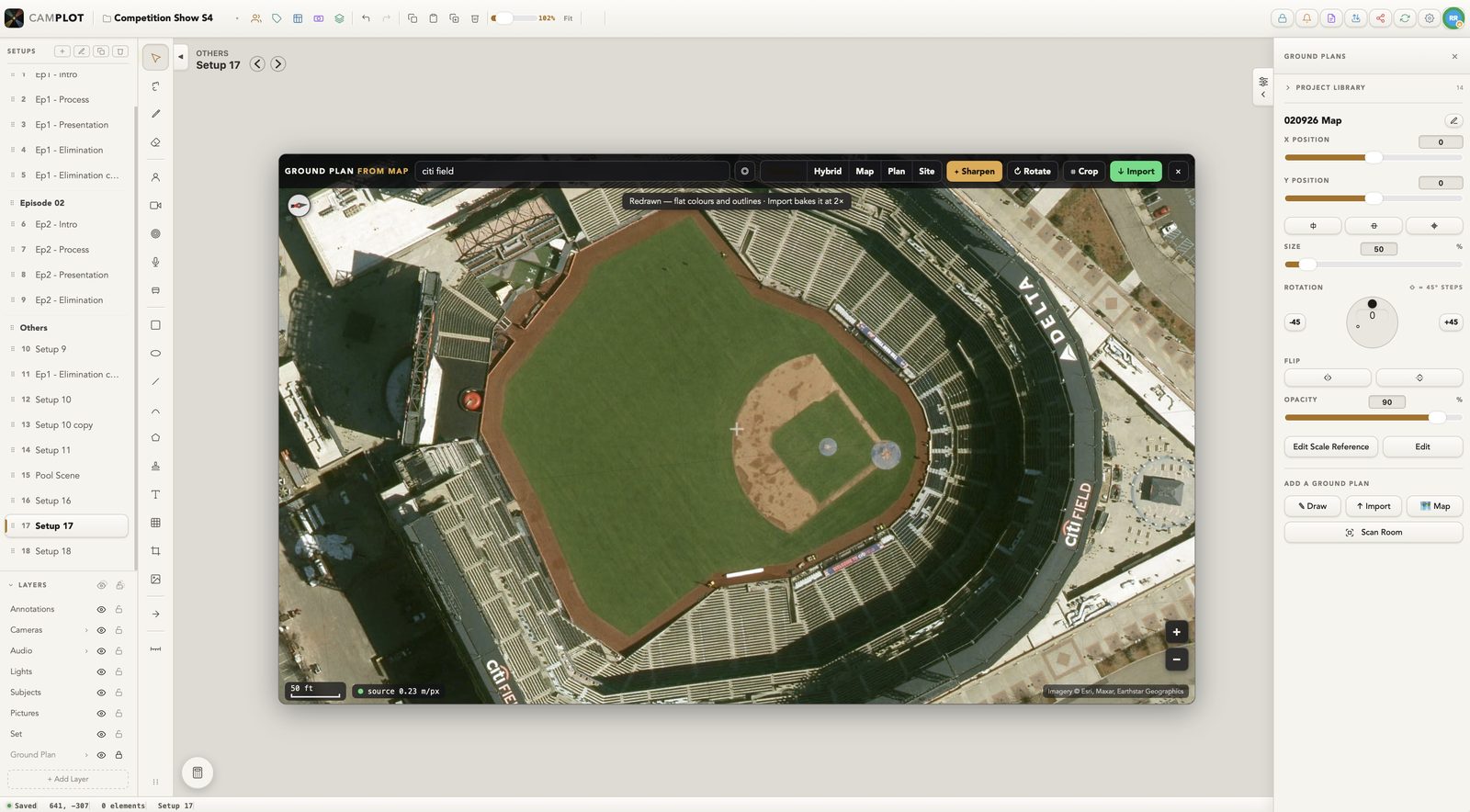The width and height of the screenshot is (1470, 812).
Task: Select the pencil draw tool
Action: coord(155,114)
